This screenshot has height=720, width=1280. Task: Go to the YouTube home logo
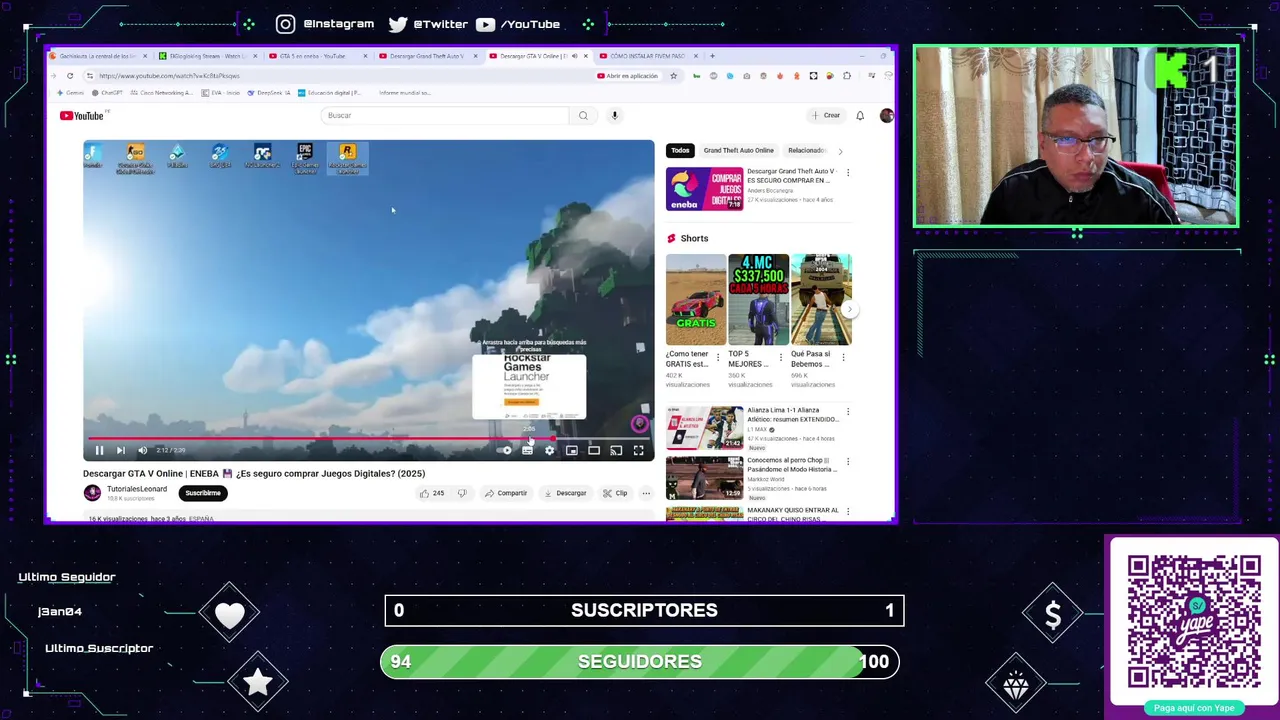81,116
